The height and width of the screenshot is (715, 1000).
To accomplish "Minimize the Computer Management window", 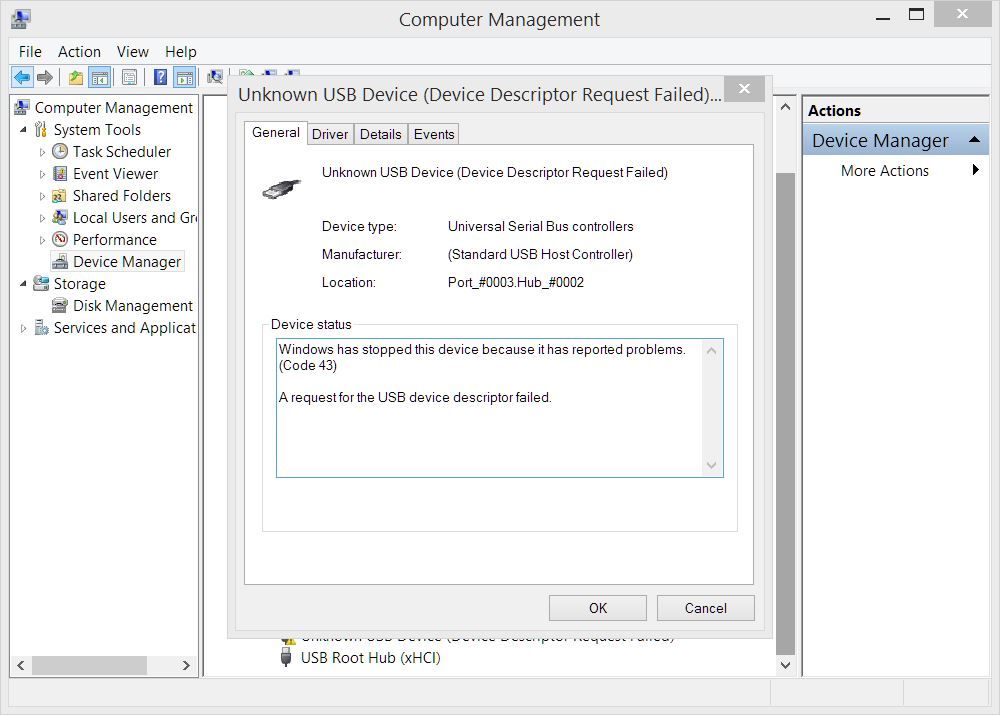I will [x=883, y=18].
